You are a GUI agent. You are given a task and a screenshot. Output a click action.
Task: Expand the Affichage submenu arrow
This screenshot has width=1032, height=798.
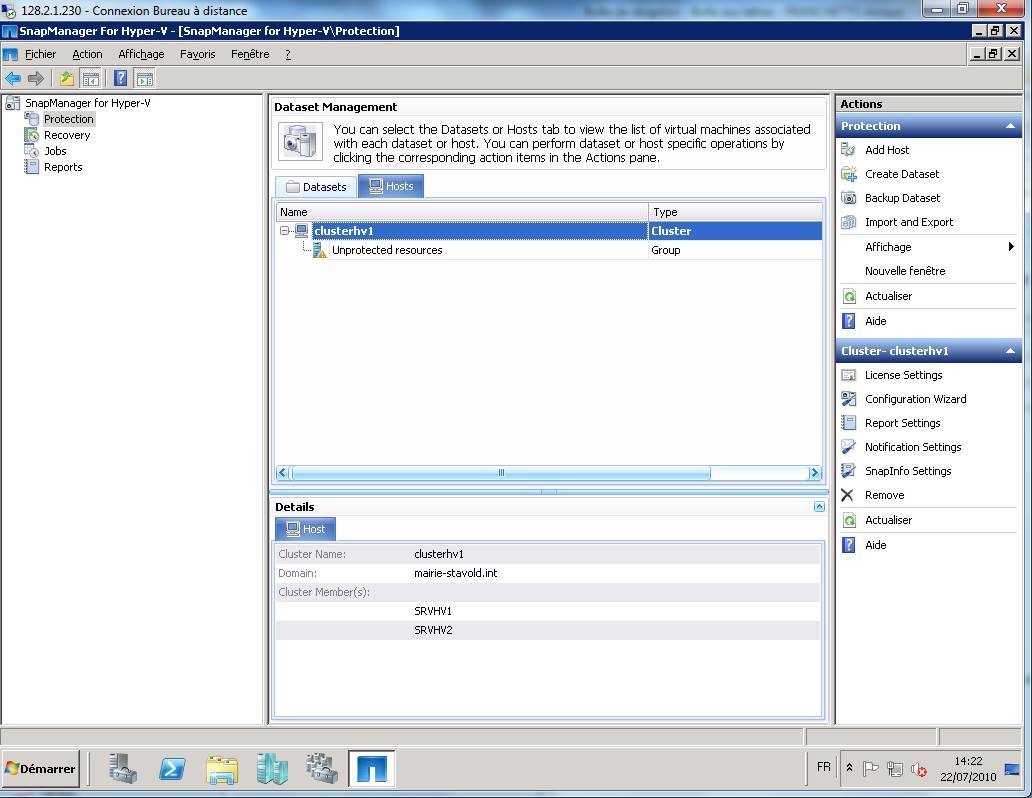click(1010, 247)
